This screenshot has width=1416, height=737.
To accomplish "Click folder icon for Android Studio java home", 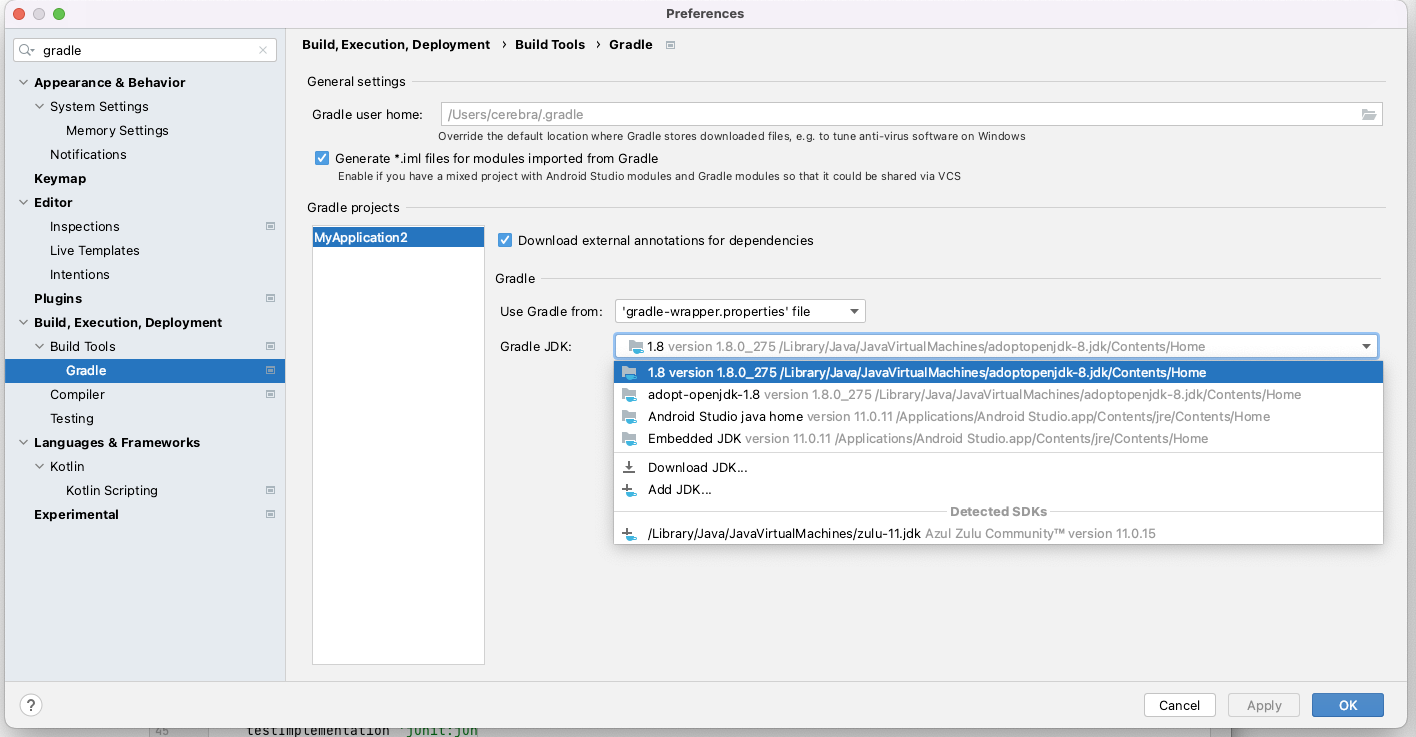I will tap(629, 417).
